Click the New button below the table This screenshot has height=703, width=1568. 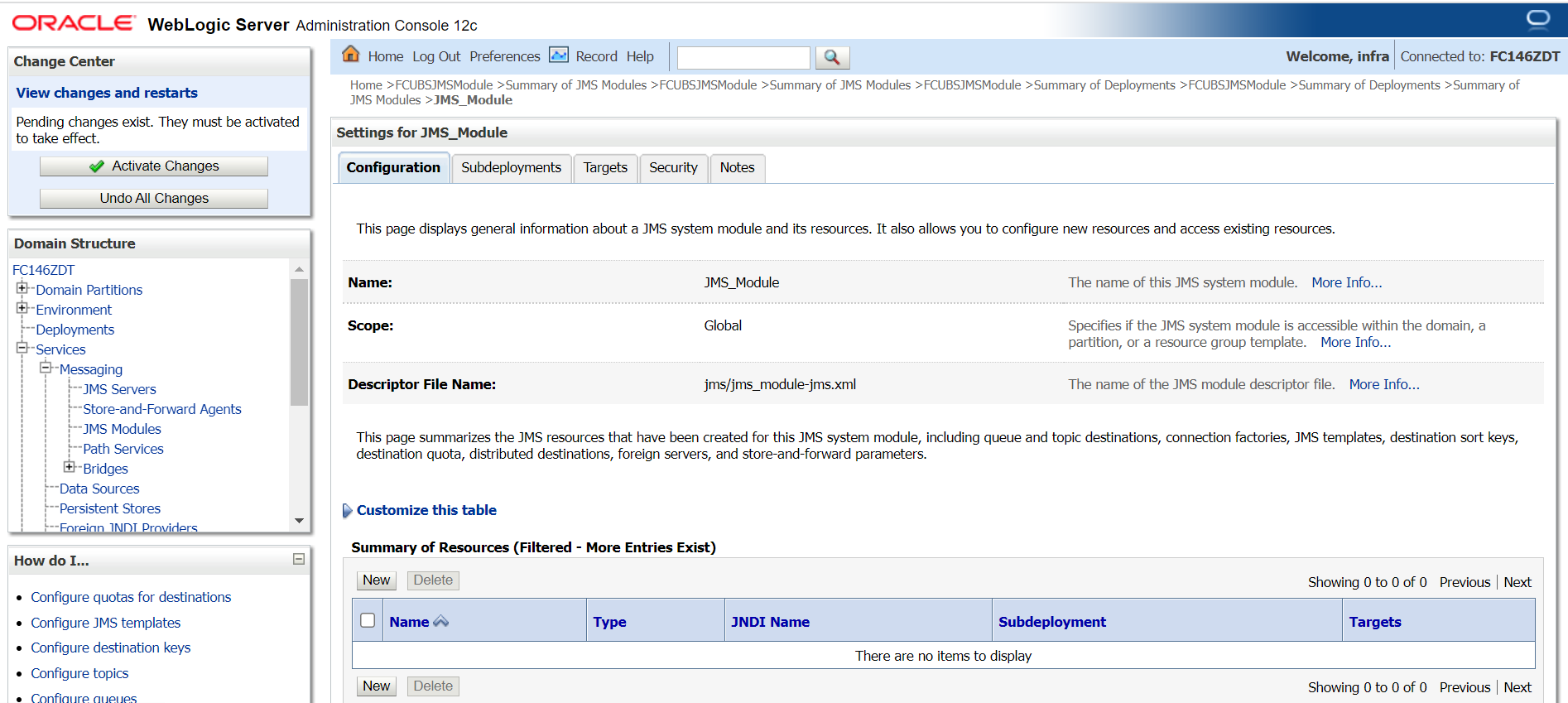(x=377, y=686)
